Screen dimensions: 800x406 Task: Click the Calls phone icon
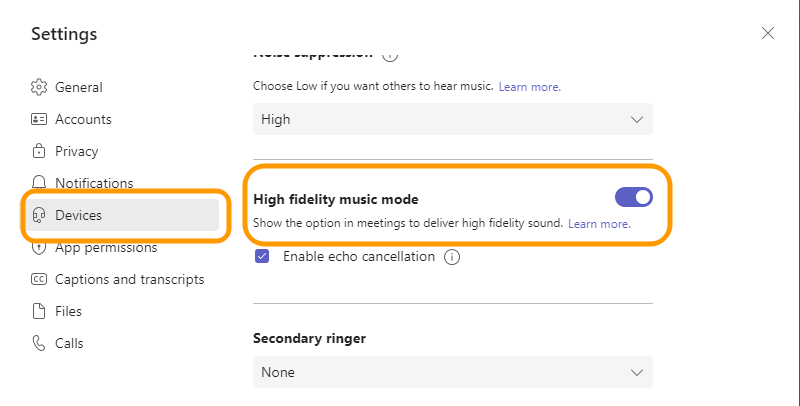39,343
